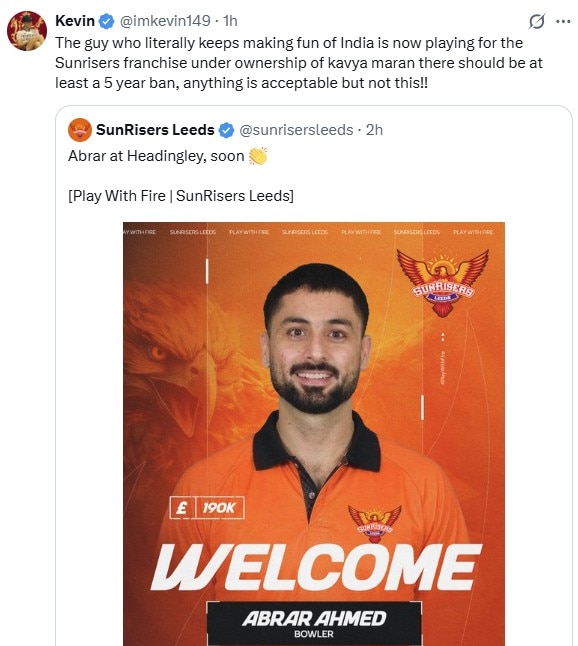
Task: Click the WELCOME text on poster
Action: [x=316, y=567]
